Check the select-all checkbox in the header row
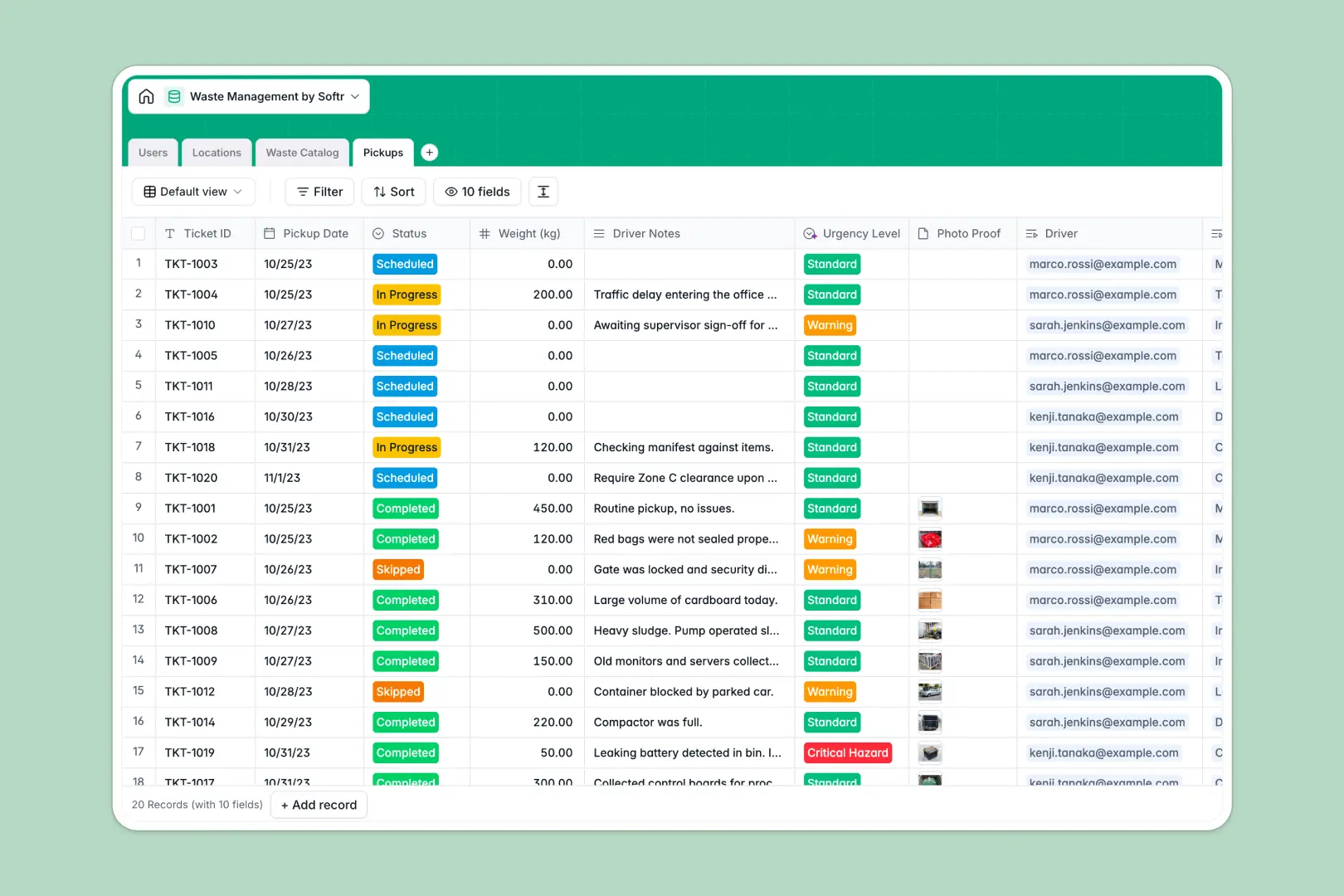The width and height of the screenshot is (1344, 896). (139, 233)
